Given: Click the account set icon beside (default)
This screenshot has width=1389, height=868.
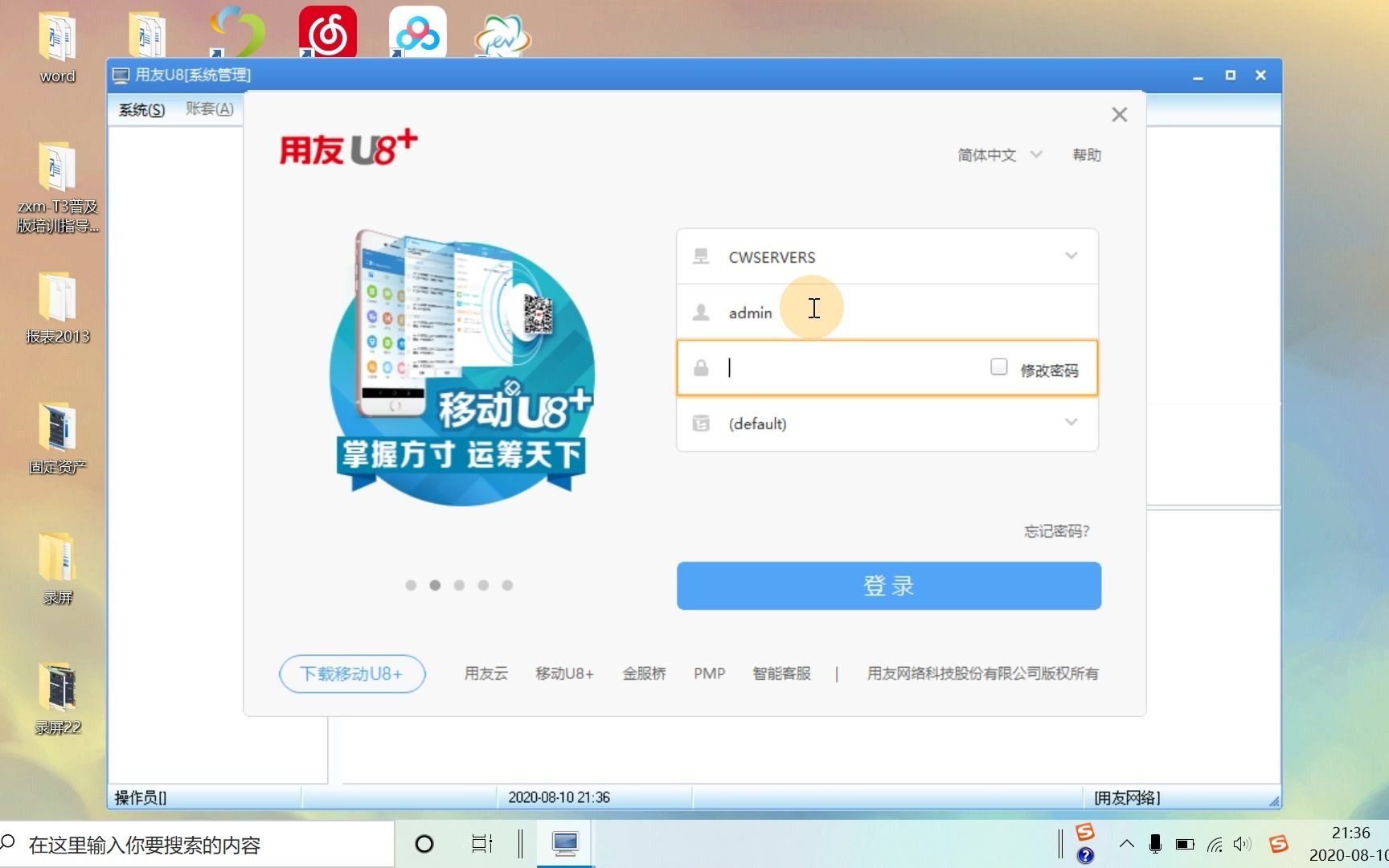Looking at the screenshot, I should tap(701, 424).
